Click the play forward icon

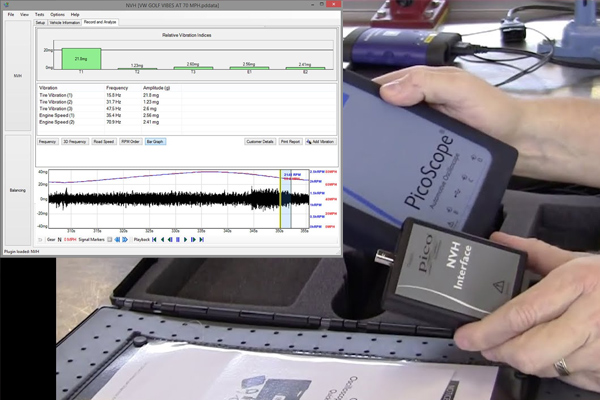click(184, 240)
